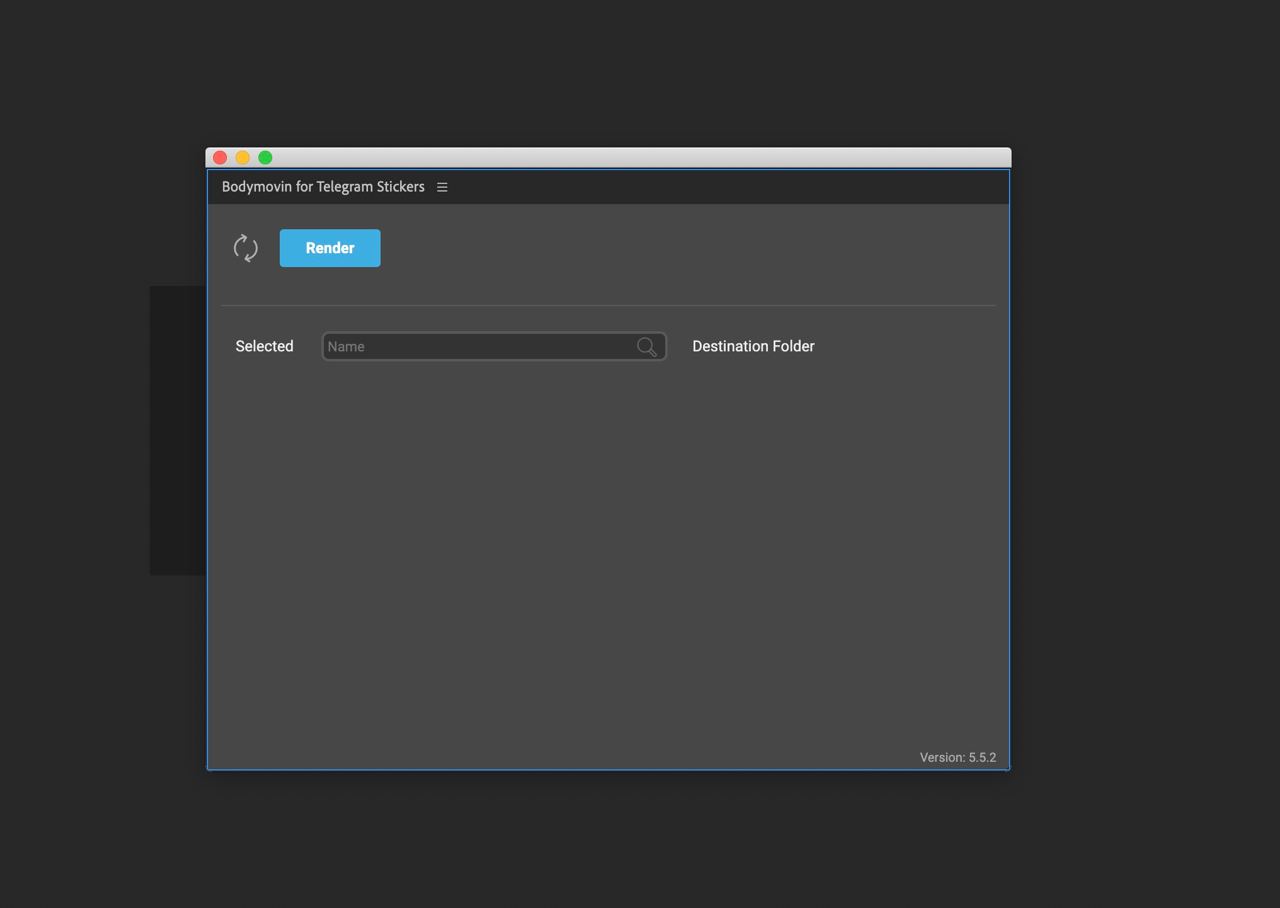Select Bodymovin for Telegram Stickers tab
This screenshot has width=1280, height=908.
coord(323,187)
